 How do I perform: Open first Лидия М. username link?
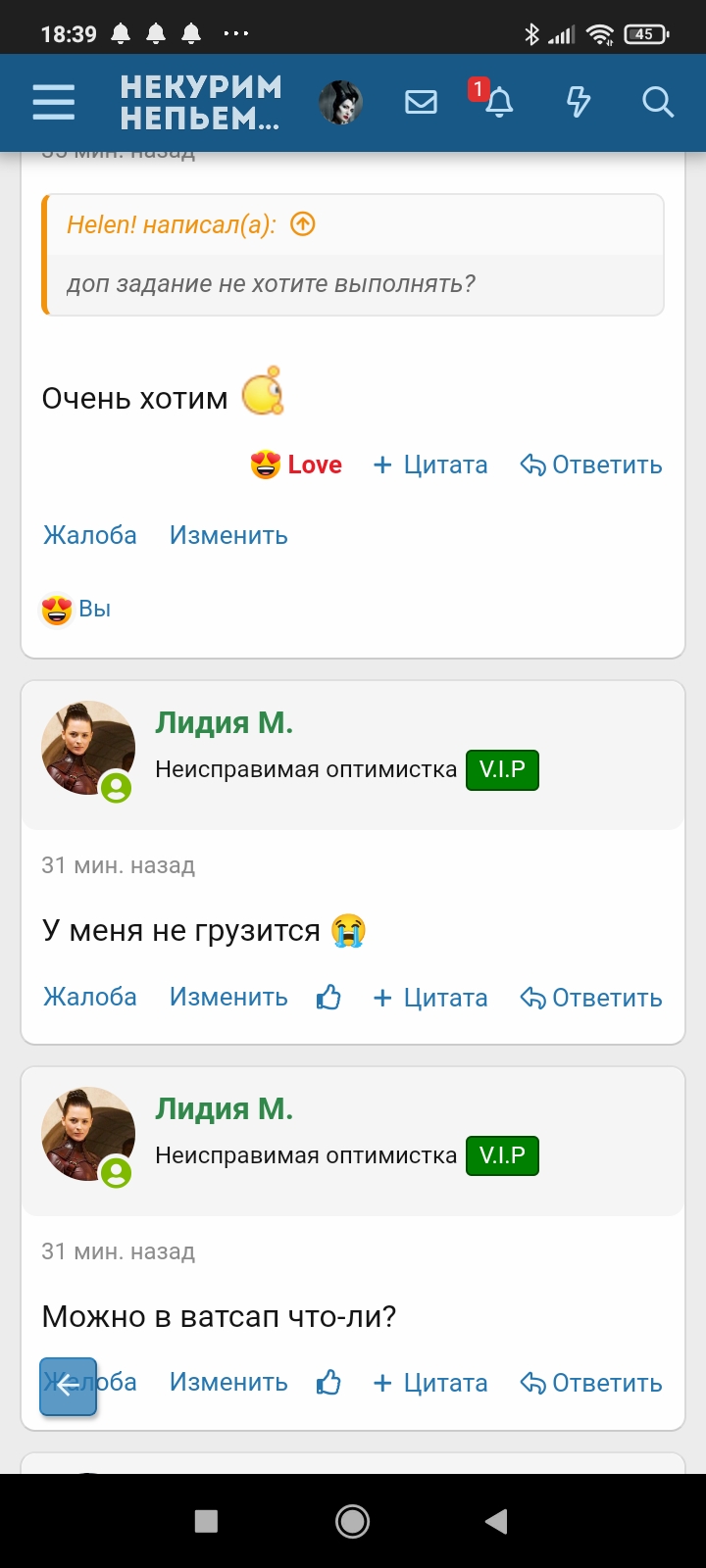224,723
